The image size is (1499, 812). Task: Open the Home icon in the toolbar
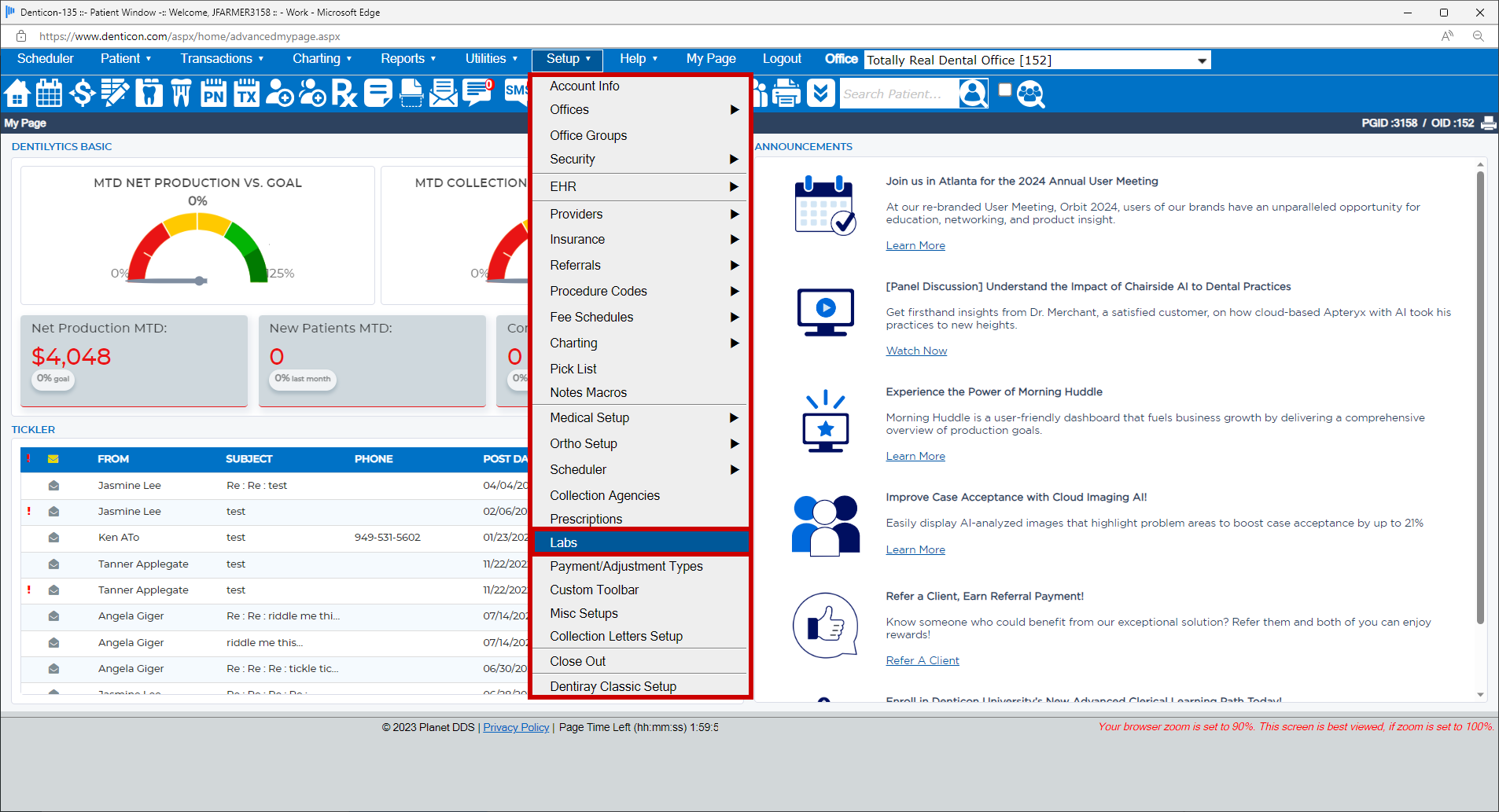[x=17, y=93]
